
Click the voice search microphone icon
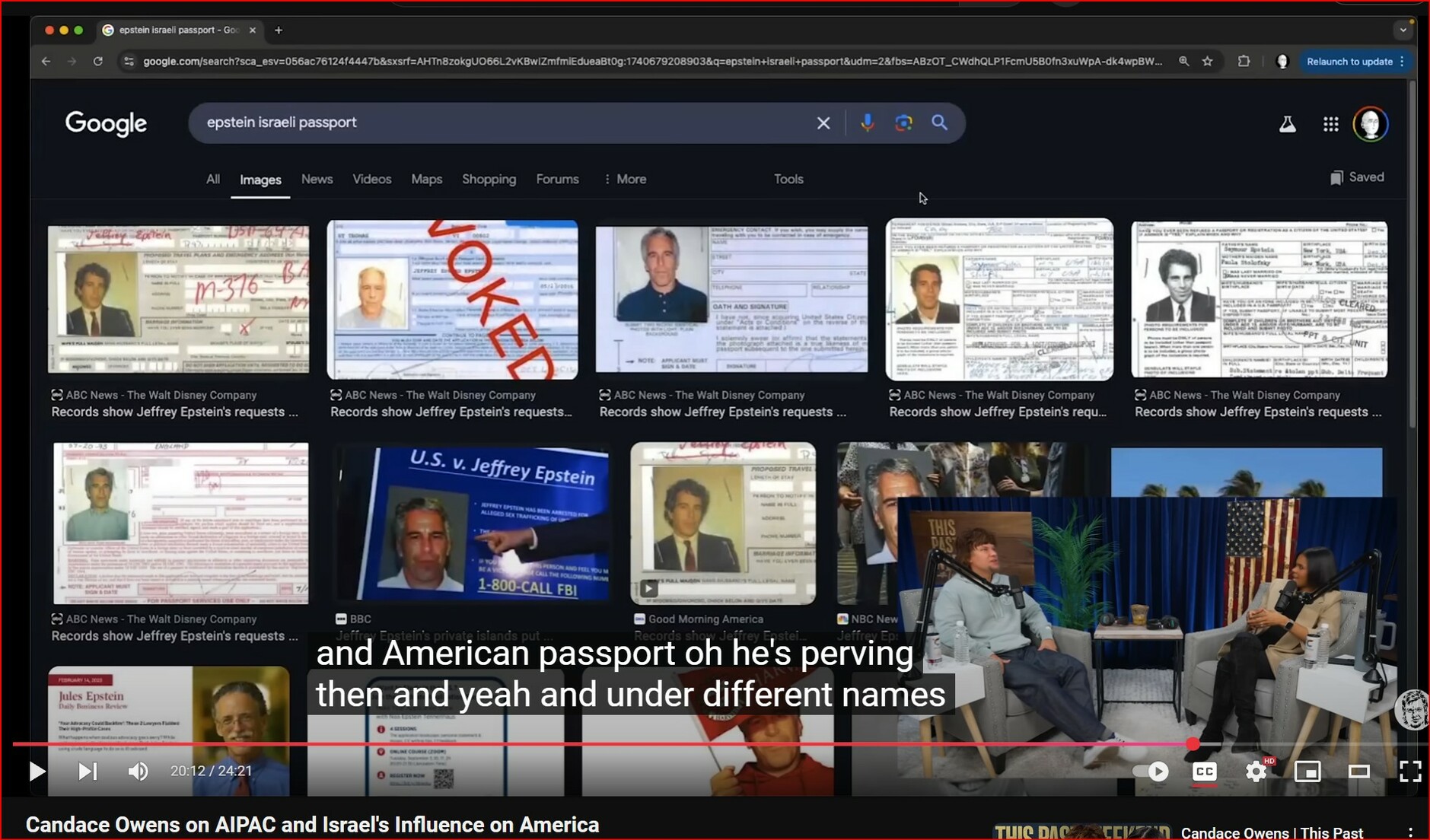click(867, 123)
